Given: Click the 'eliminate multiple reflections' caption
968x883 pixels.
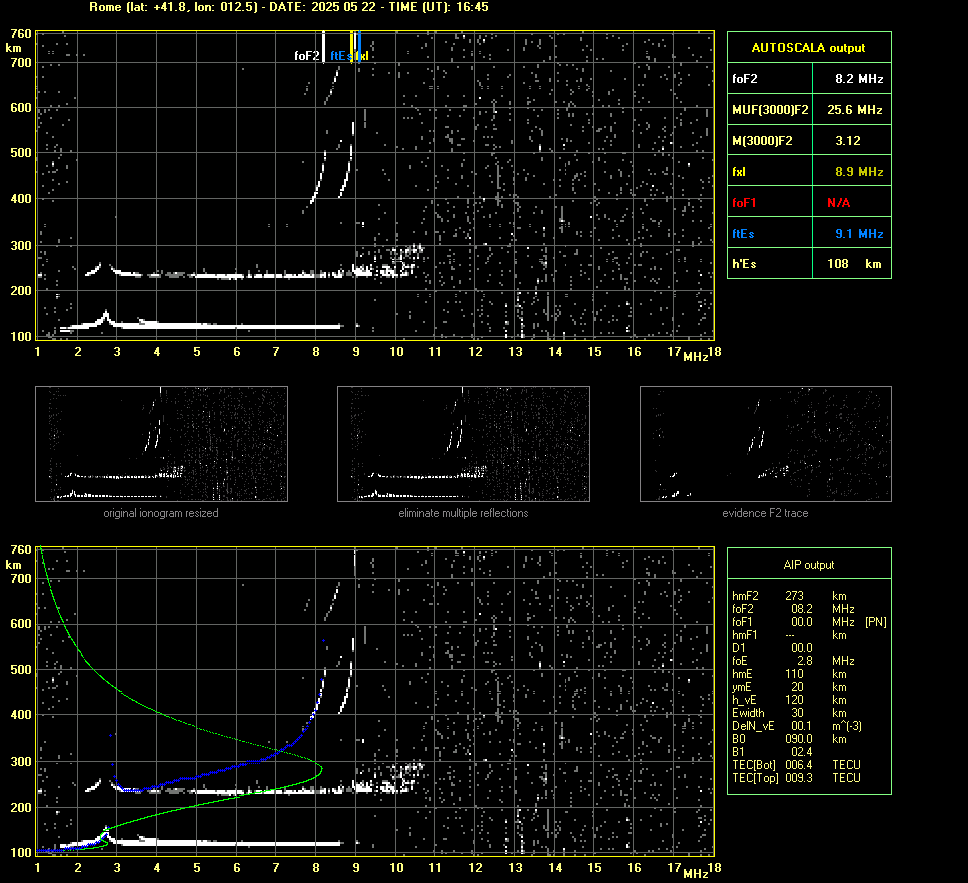Looking at the screenshot, I should pos(463,513).
